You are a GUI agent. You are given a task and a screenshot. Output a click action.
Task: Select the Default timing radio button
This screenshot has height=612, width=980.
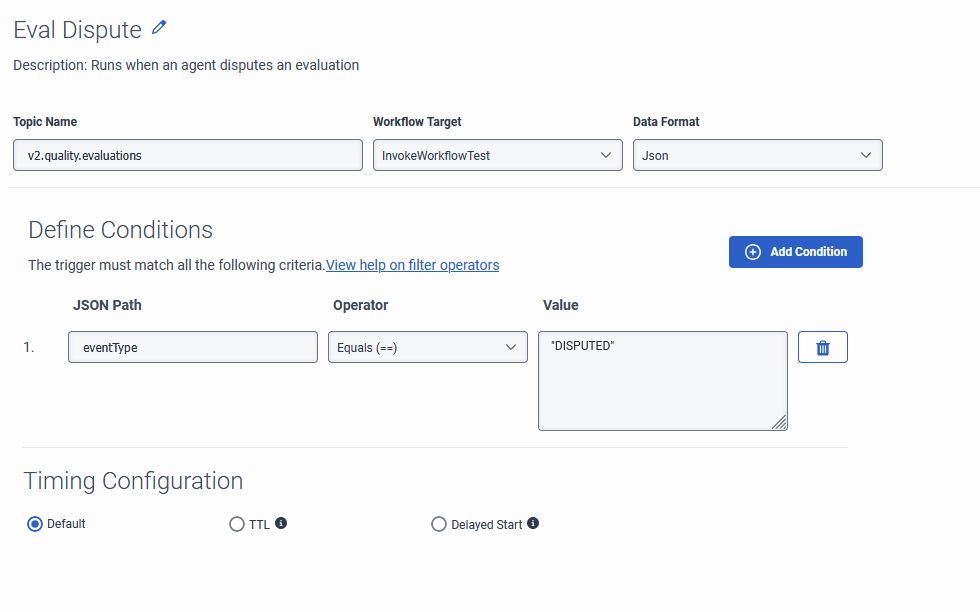[35, 524]
